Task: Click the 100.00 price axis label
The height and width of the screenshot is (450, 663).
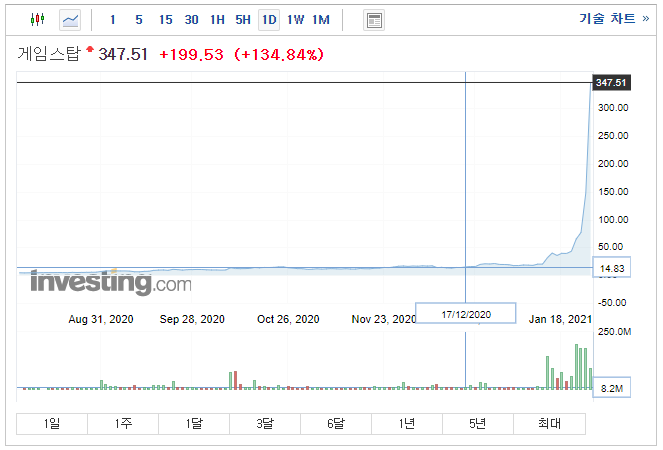Action: coord(613,220)
